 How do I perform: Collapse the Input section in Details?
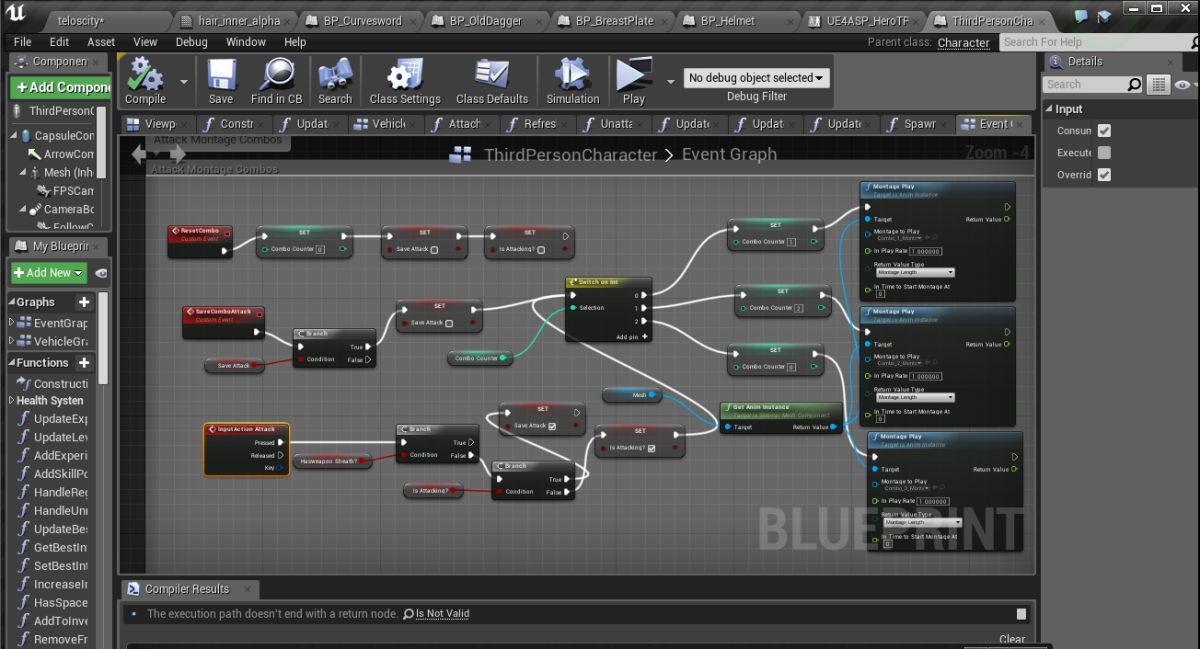point(1049,109)
